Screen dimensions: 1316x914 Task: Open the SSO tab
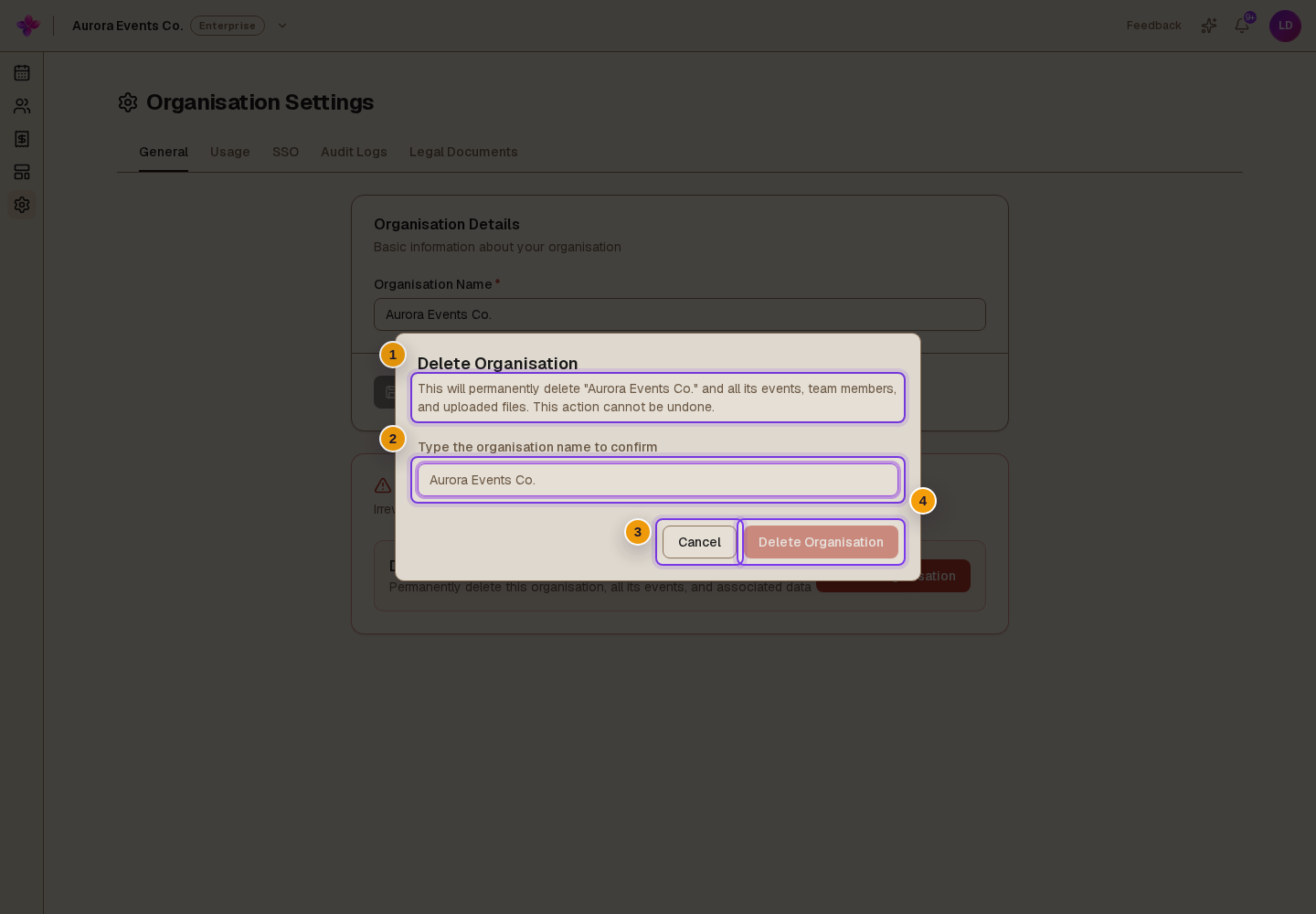click(x=285, y=152)
